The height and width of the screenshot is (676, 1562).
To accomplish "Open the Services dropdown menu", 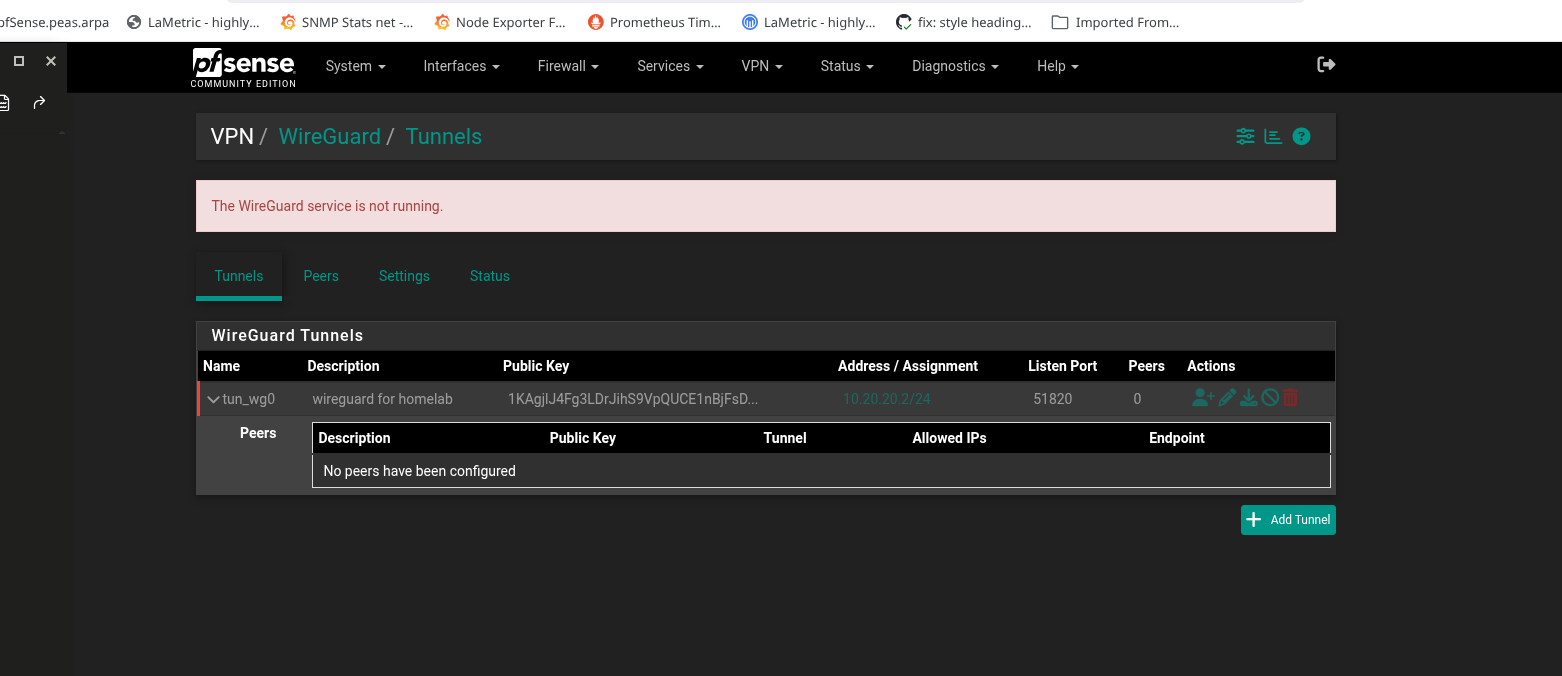I will coord(670,66).
